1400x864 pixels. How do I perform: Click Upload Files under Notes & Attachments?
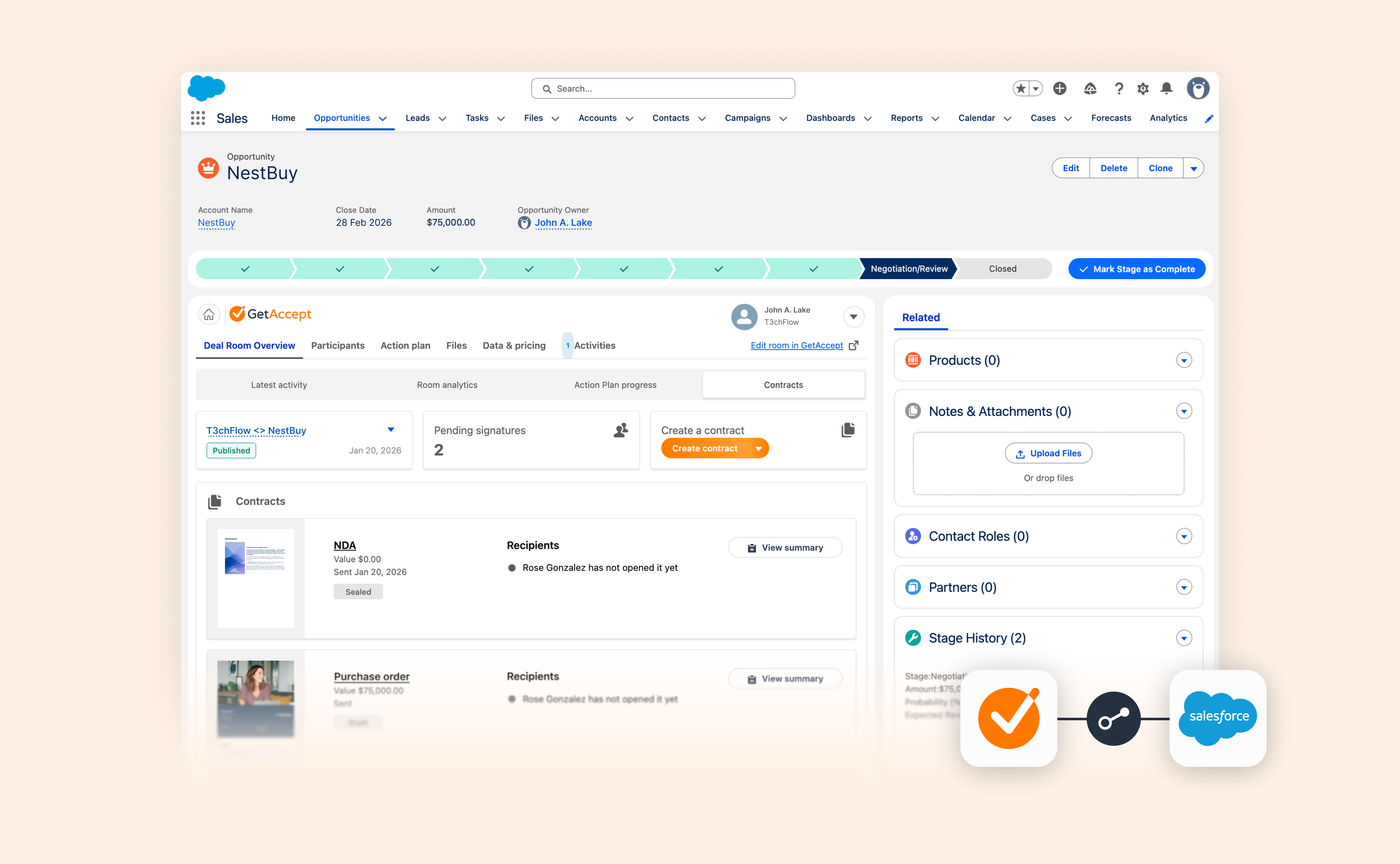coord(1048,453)
